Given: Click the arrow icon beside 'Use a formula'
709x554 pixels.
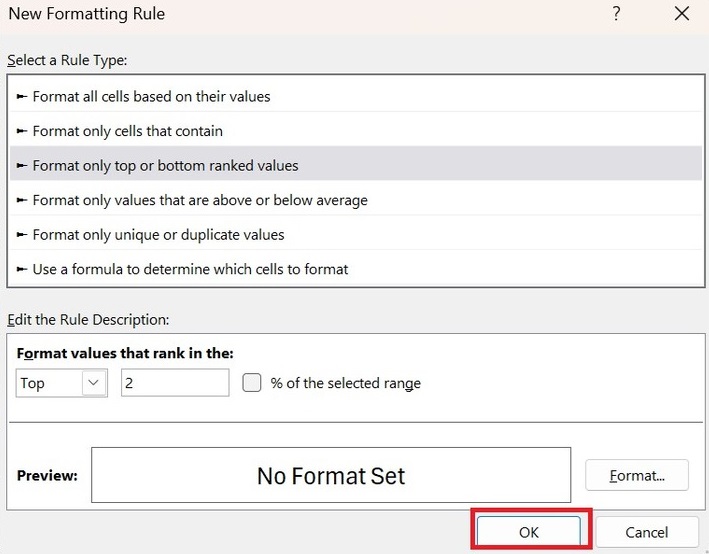Looking at the screenshot, I should click(x=23, y=269).
